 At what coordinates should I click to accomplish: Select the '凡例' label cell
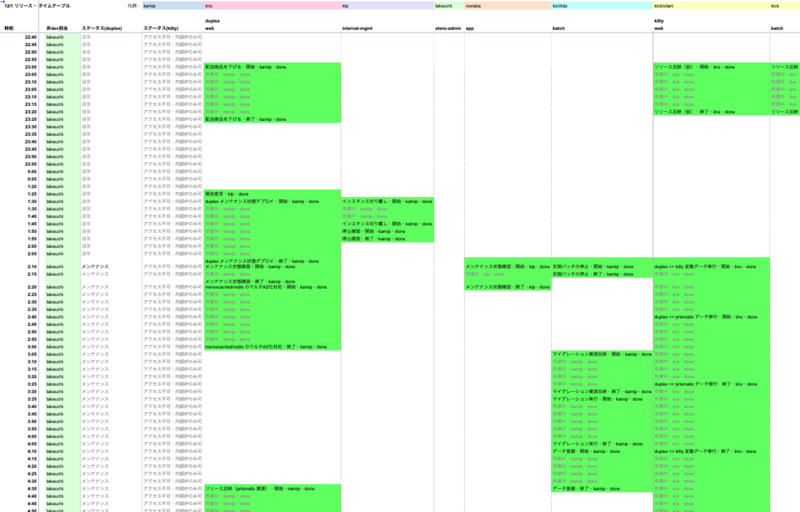(x=132, y=6)
